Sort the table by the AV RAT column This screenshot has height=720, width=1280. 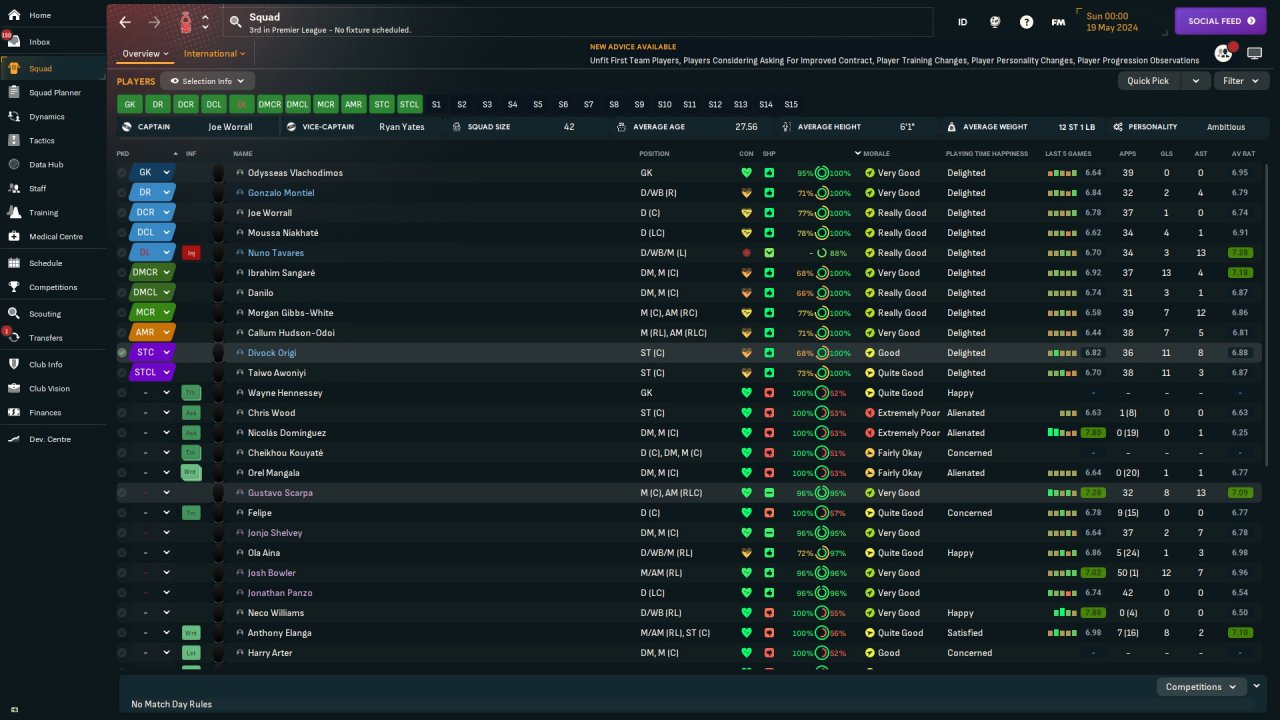pyautogui.click(x=1243, y=154)
